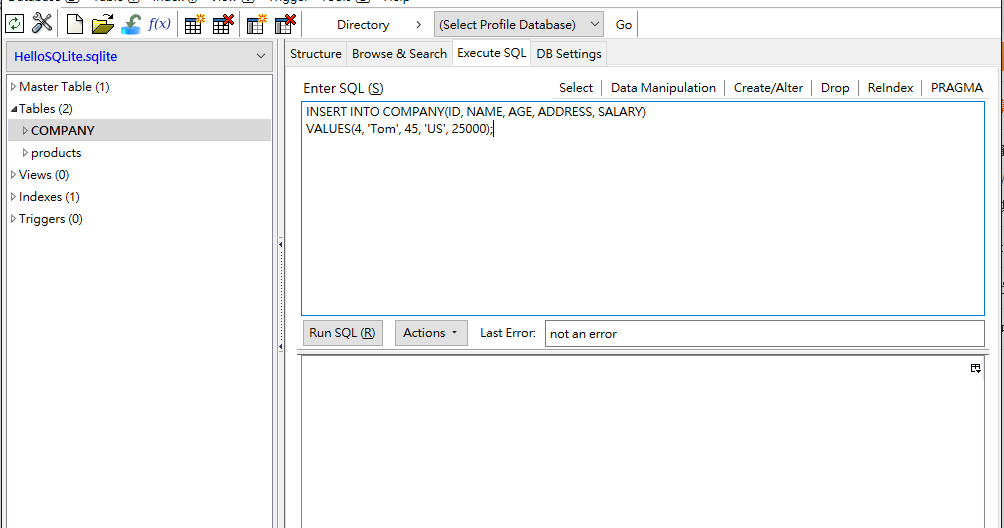
Task: Open a database using the folder icon
Action: [x=102, y=24]
